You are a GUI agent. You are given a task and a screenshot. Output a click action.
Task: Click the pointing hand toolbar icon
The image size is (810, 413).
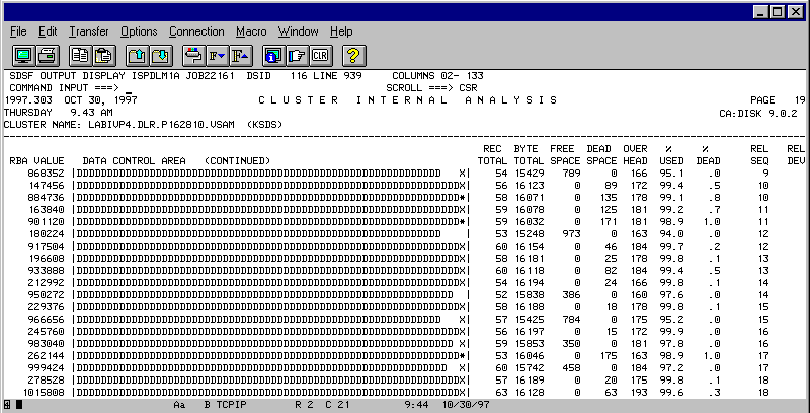pos(297,55)
